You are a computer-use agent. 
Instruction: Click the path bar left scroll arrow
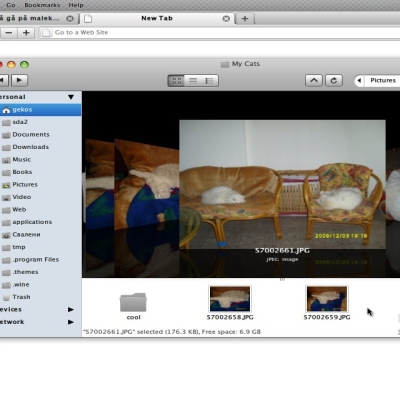coord(359,80)
